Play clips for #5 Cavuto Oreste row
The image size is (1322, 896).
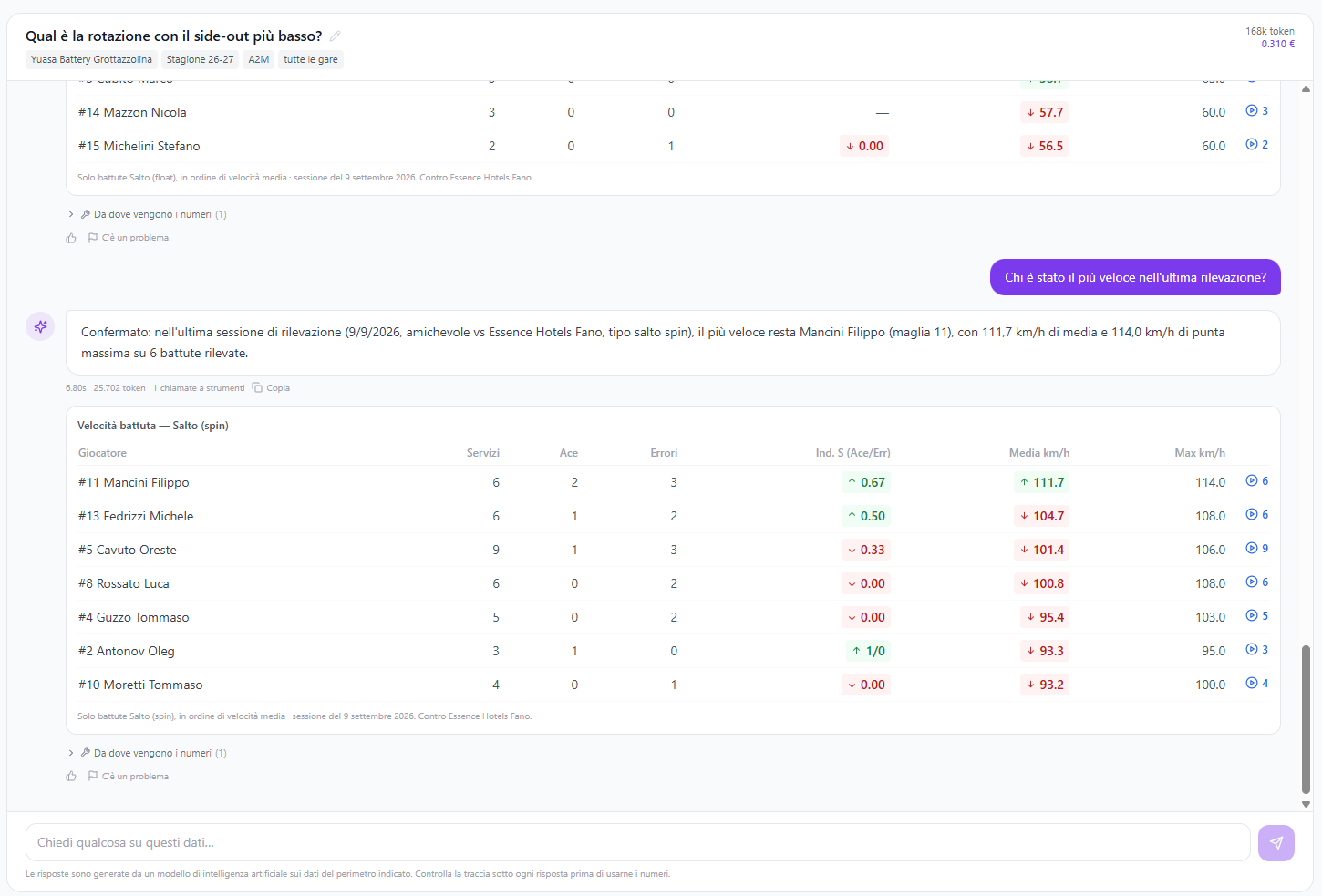click(1257, 549)
